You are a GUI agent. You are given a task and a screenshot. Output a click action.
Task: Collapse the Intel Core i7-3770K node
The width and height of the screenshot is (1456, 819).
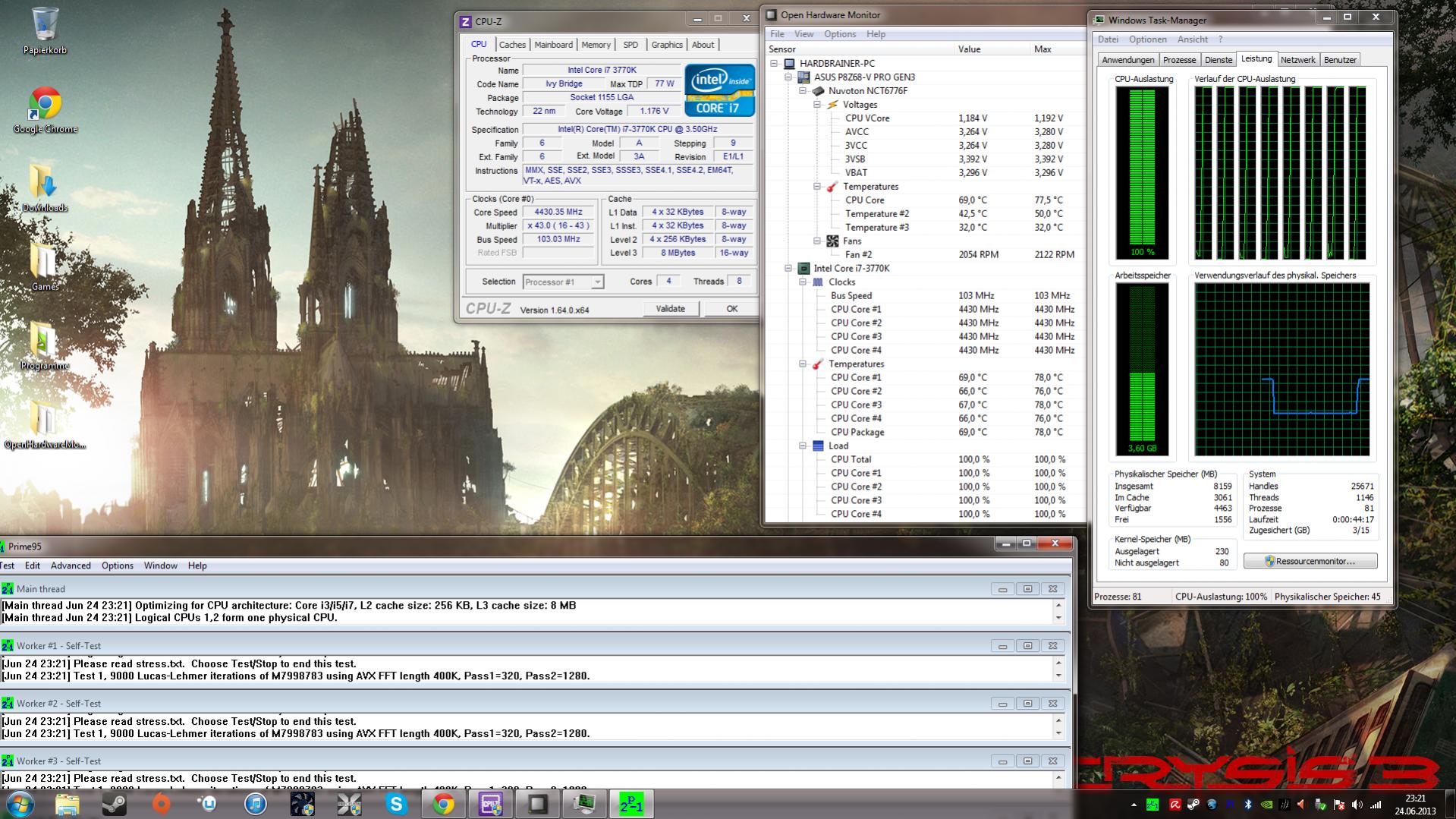tap(788, 269)
